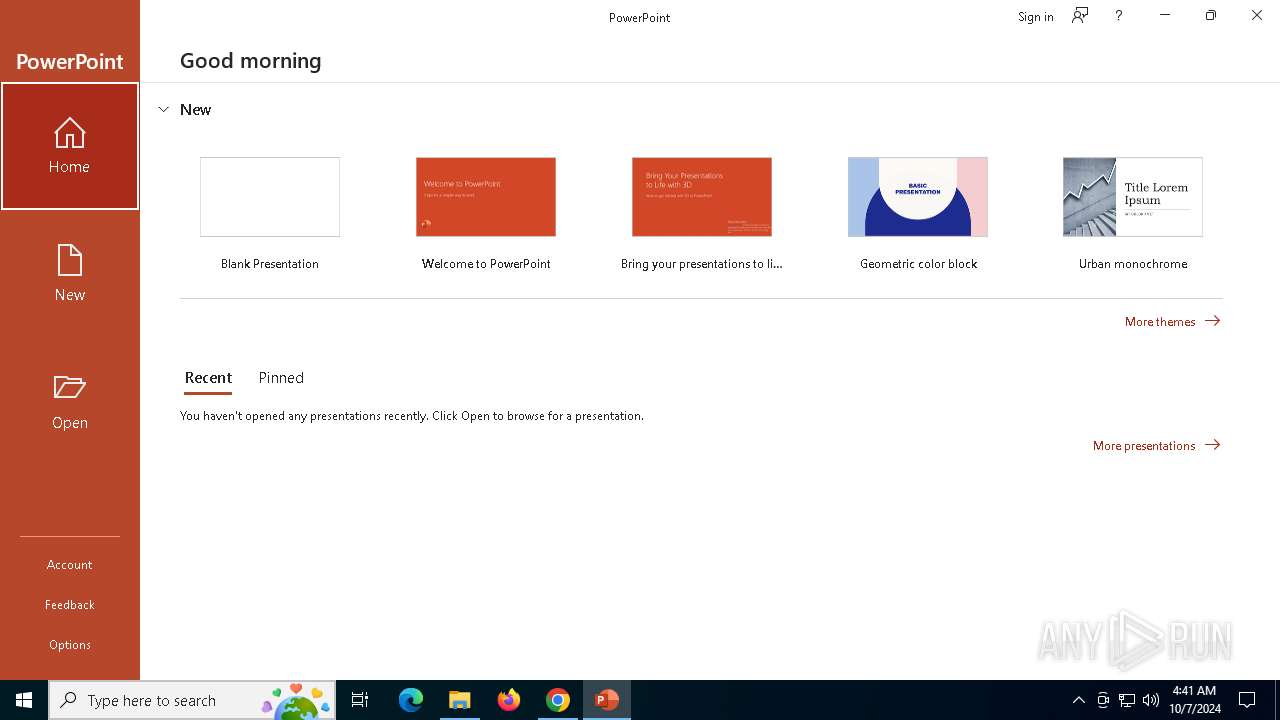Select the Blank Presentation template

270,214
